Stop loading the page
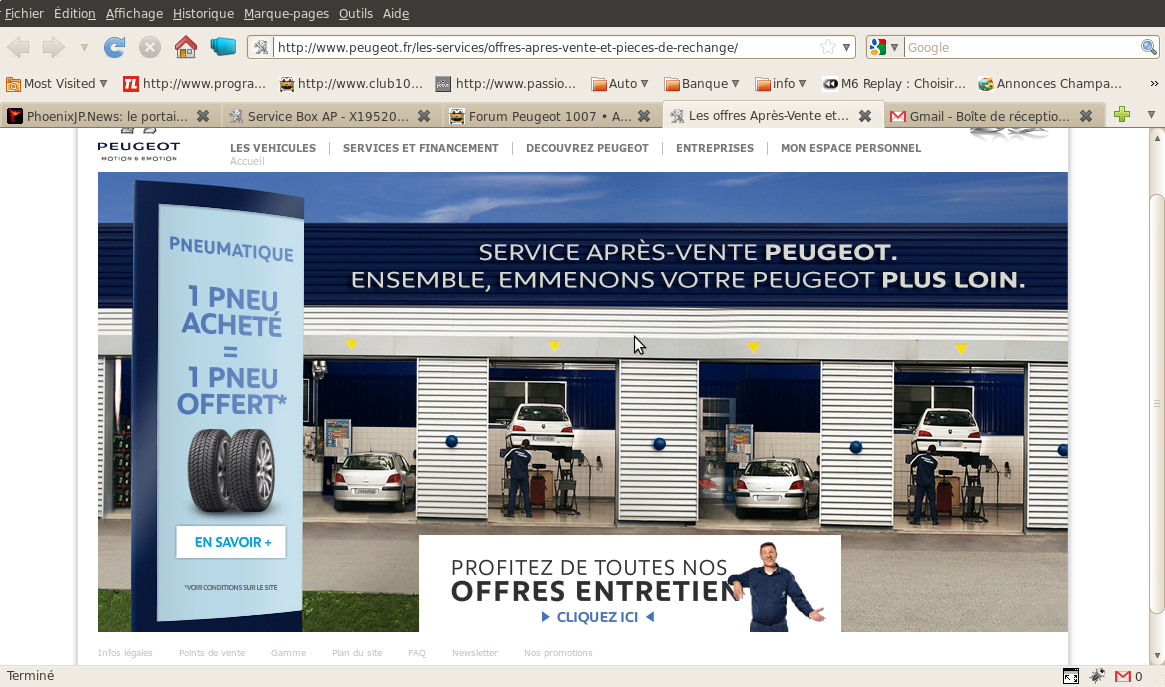The image size is (1165, 687). pyautogui.click(x=150, y=48)
